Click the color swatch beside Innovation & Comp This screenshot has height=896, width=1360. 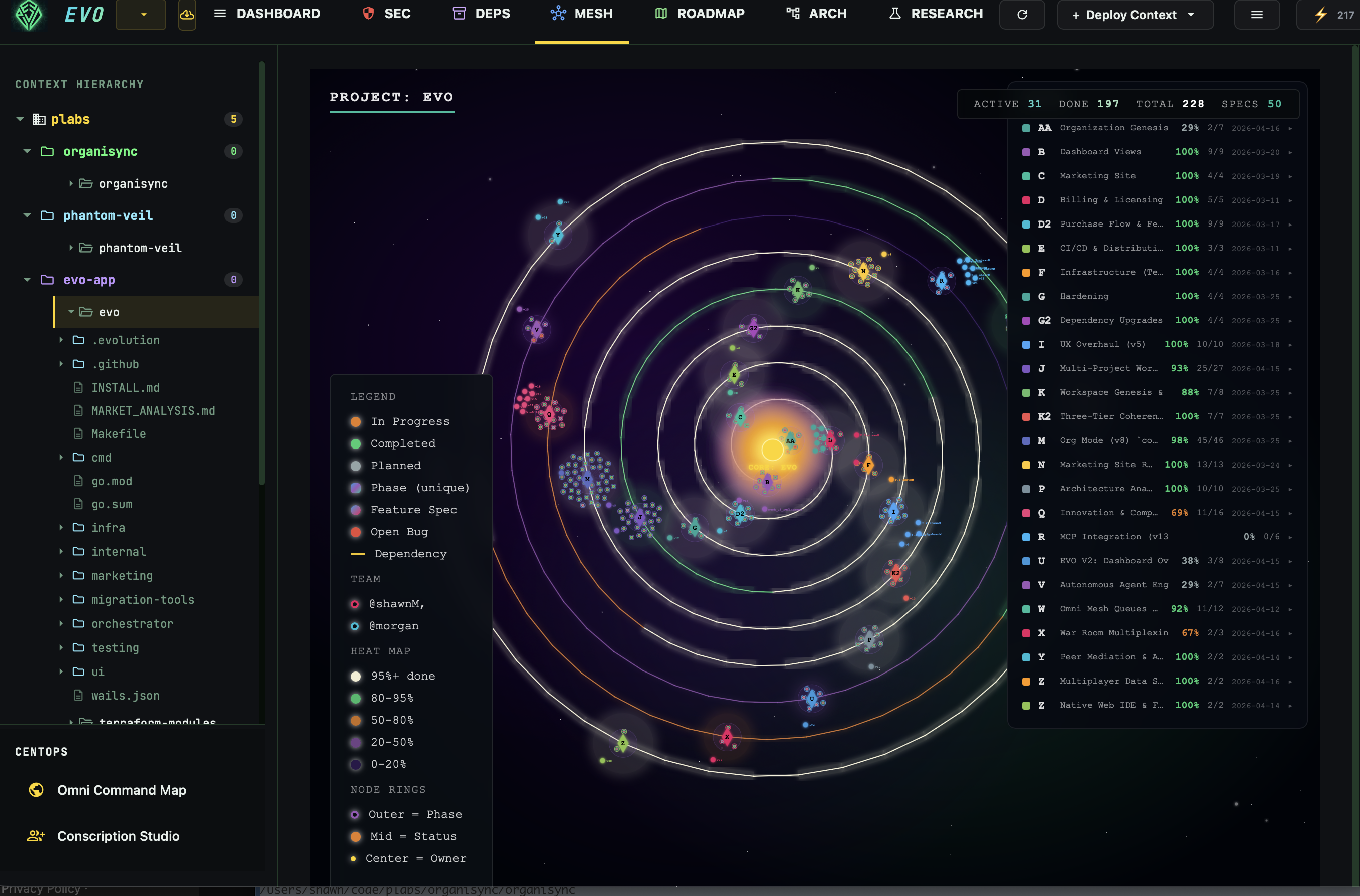1026,513
